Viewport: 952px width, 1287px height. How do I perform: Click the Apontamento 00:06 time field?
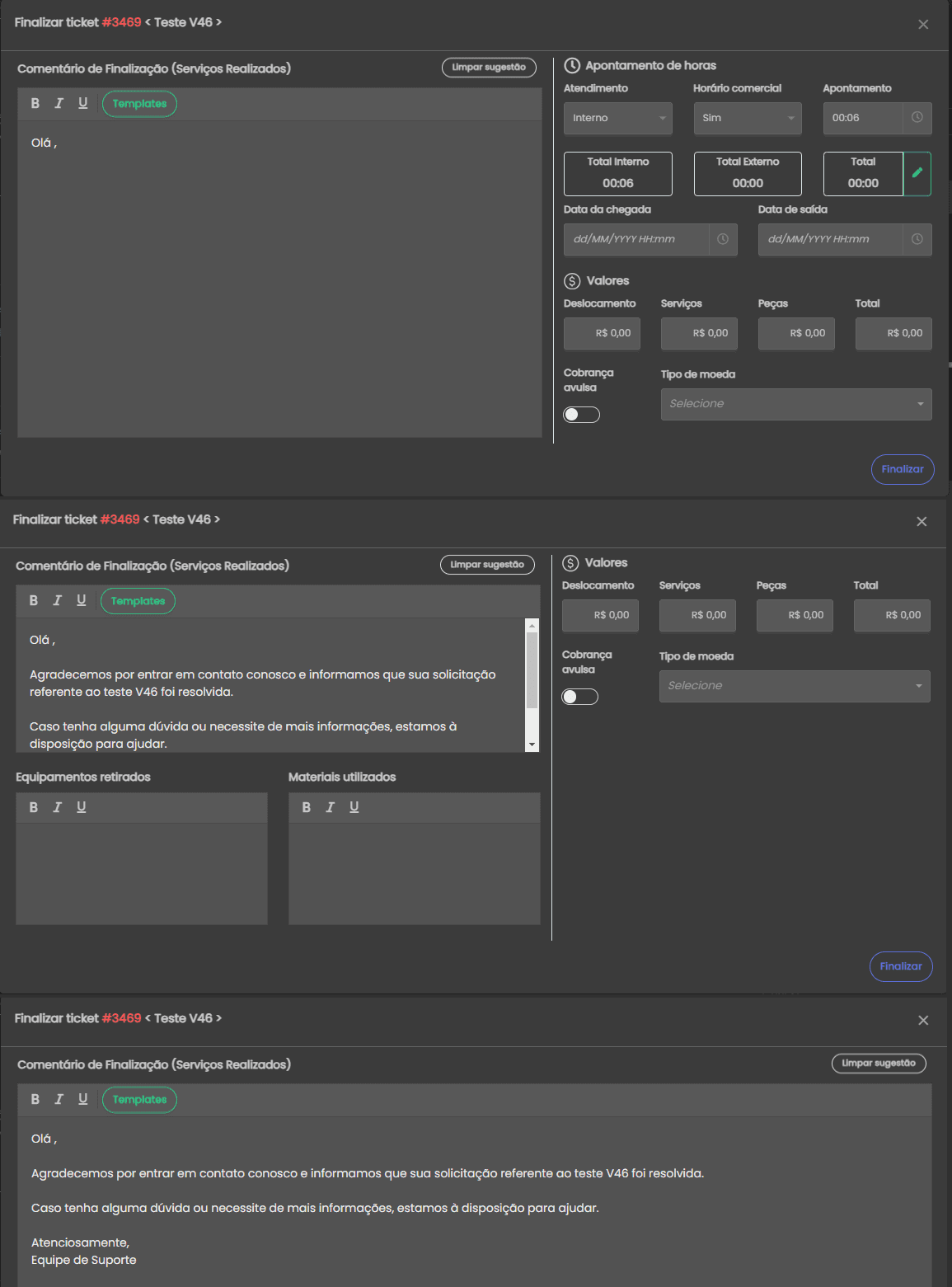click(x=863, y=118)
